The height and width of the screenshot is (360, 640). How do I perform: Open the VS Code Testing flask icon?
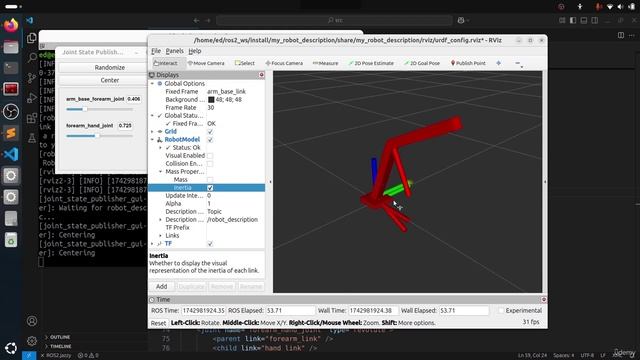pos(32,138)
